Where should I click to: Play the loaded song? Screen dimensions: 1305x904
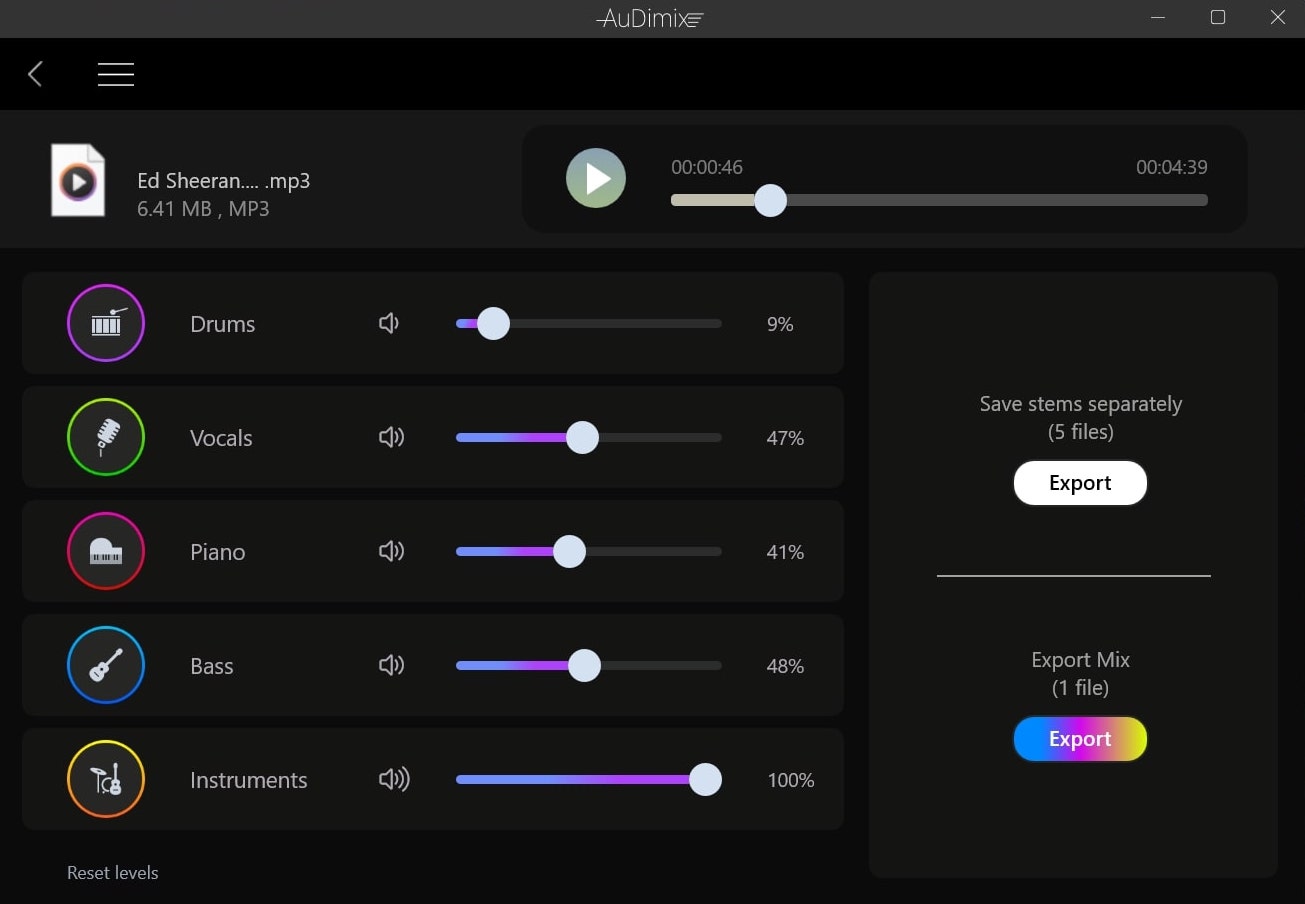pyautogui.click(x=596, y=179)
